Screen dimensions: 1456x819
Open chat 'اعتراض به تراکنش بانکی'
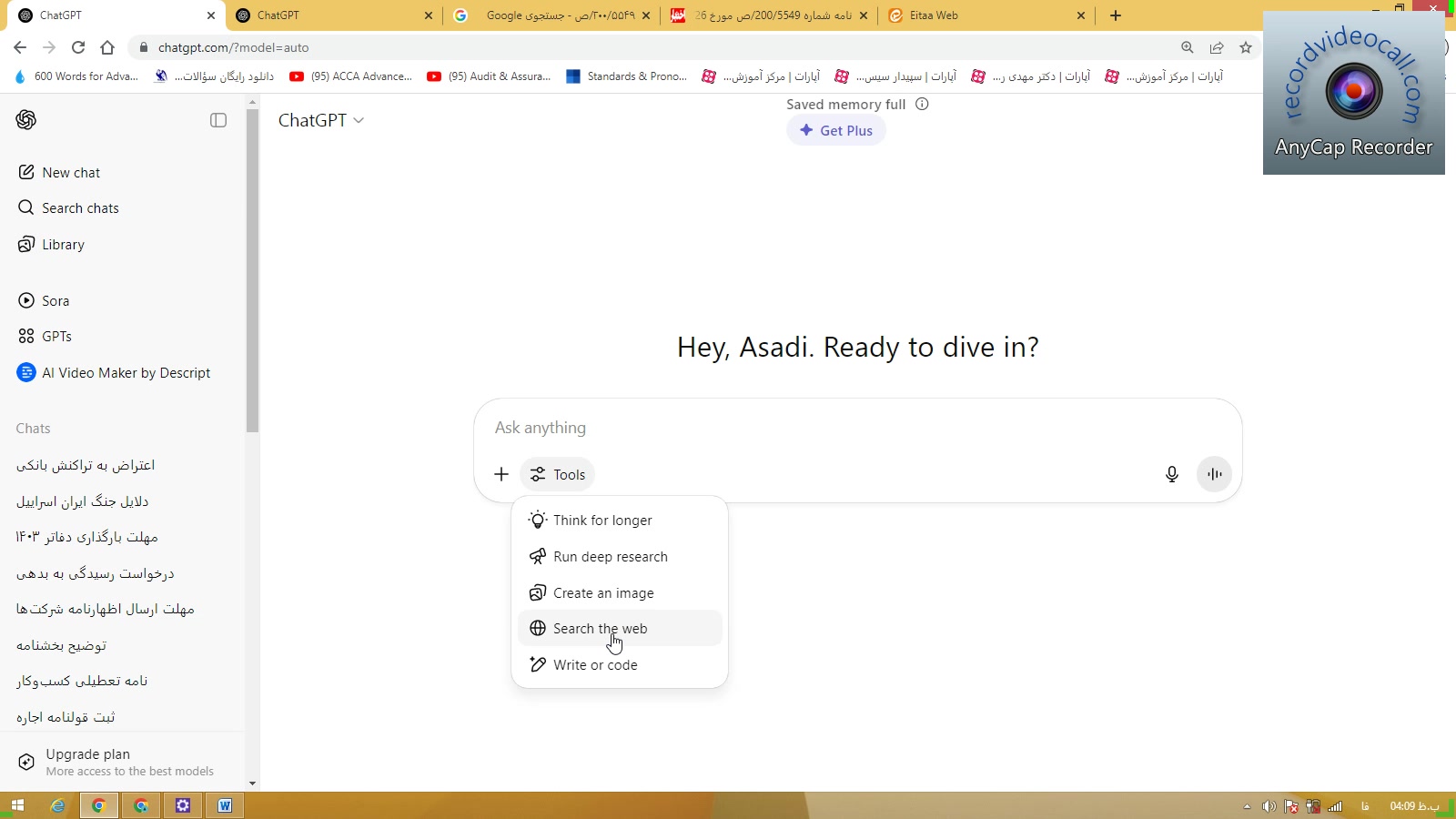[86, 465]
